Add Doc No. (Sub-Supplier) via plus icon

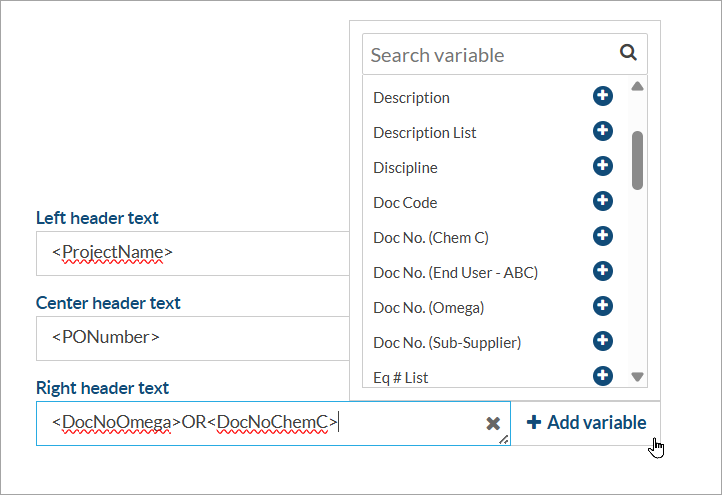coord(602,341)
